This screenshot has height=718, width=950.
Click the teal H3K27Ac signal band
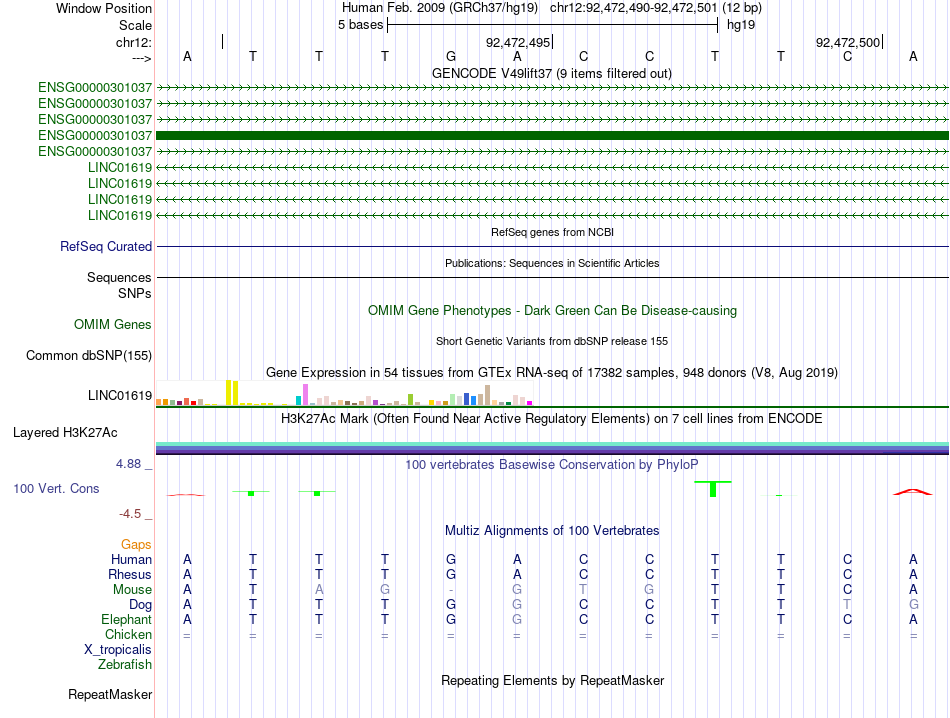(552, 444)
